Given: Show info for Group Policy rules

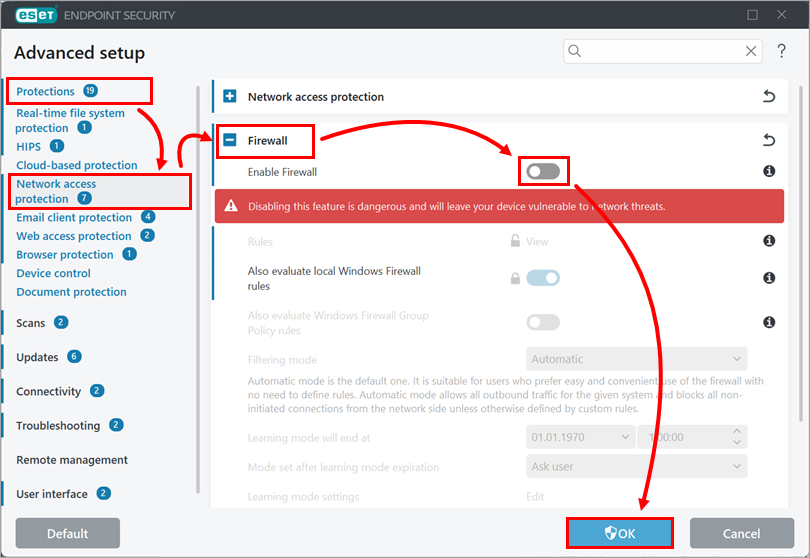Looking at the screenshot, I should pyautogui.click(x=769, y=322).
